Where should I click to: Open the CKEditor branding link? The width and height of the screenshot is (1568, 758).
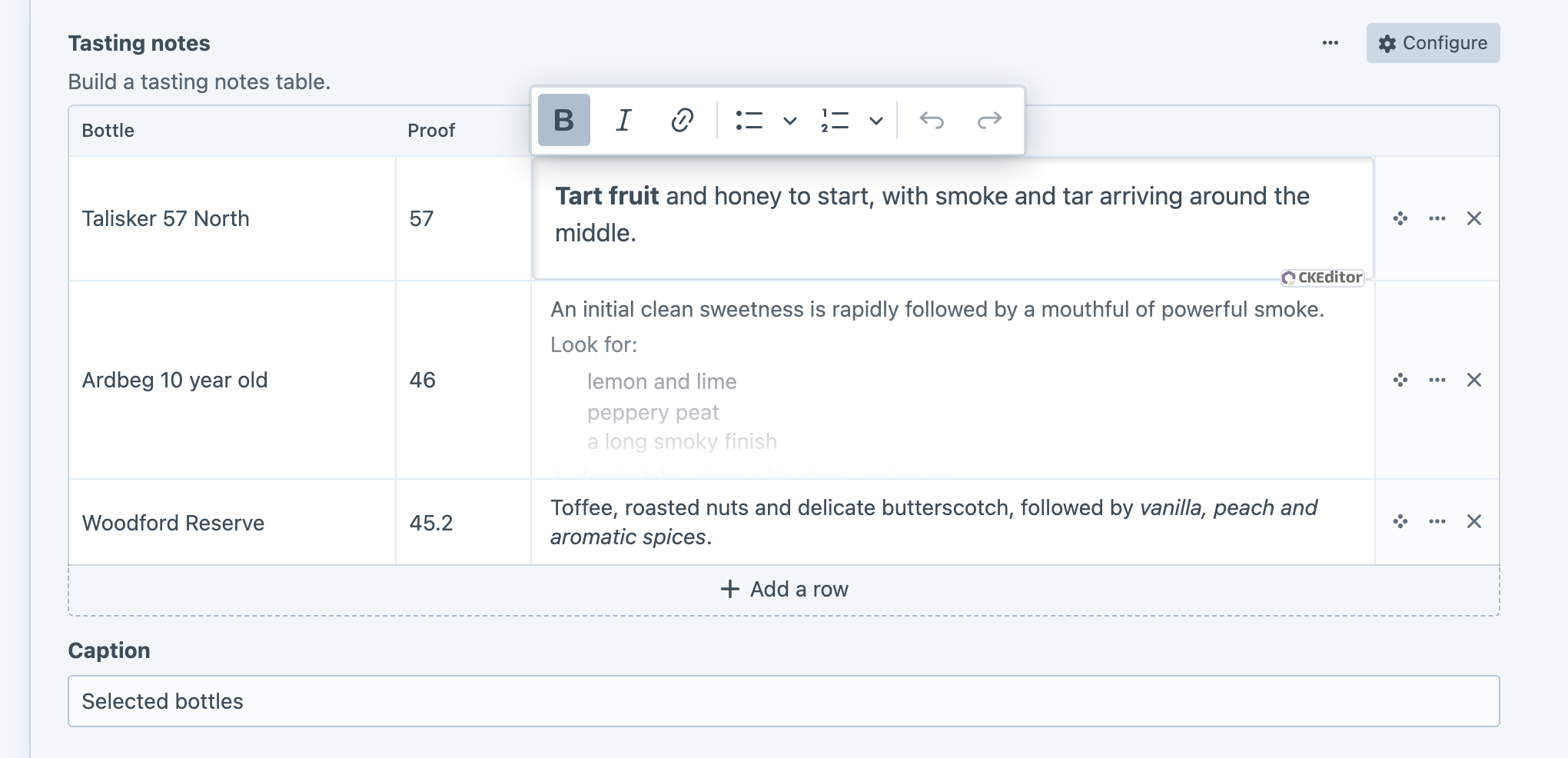(1322, 278)
